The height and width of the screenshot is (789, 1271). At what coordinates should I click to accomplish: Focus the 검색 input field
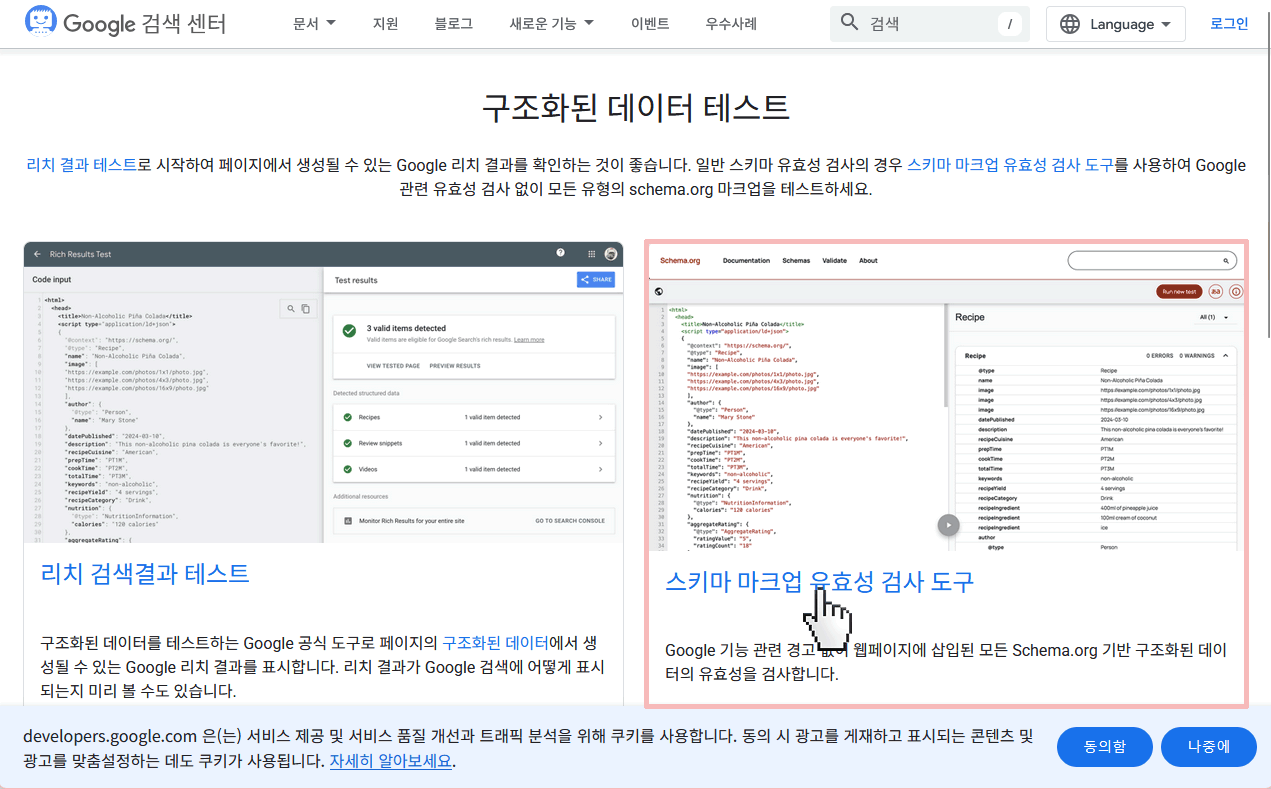click(929, 23)
